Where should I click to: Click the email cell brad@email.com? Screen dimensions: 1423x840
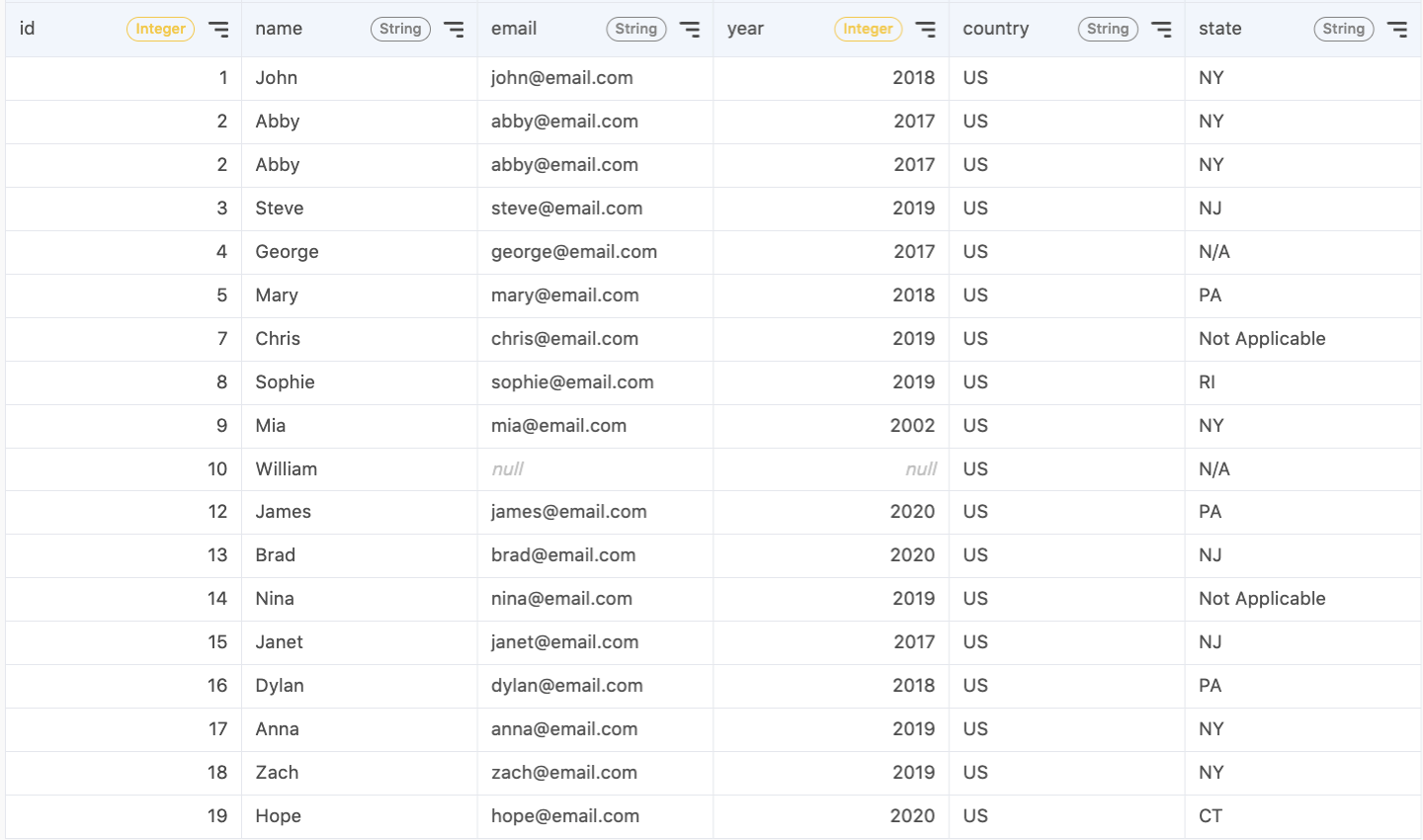[x=595, y=555]
